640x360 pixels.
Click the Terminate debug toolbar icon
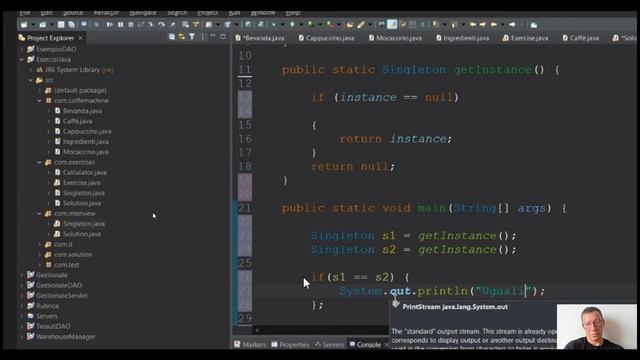click(131, 25)
